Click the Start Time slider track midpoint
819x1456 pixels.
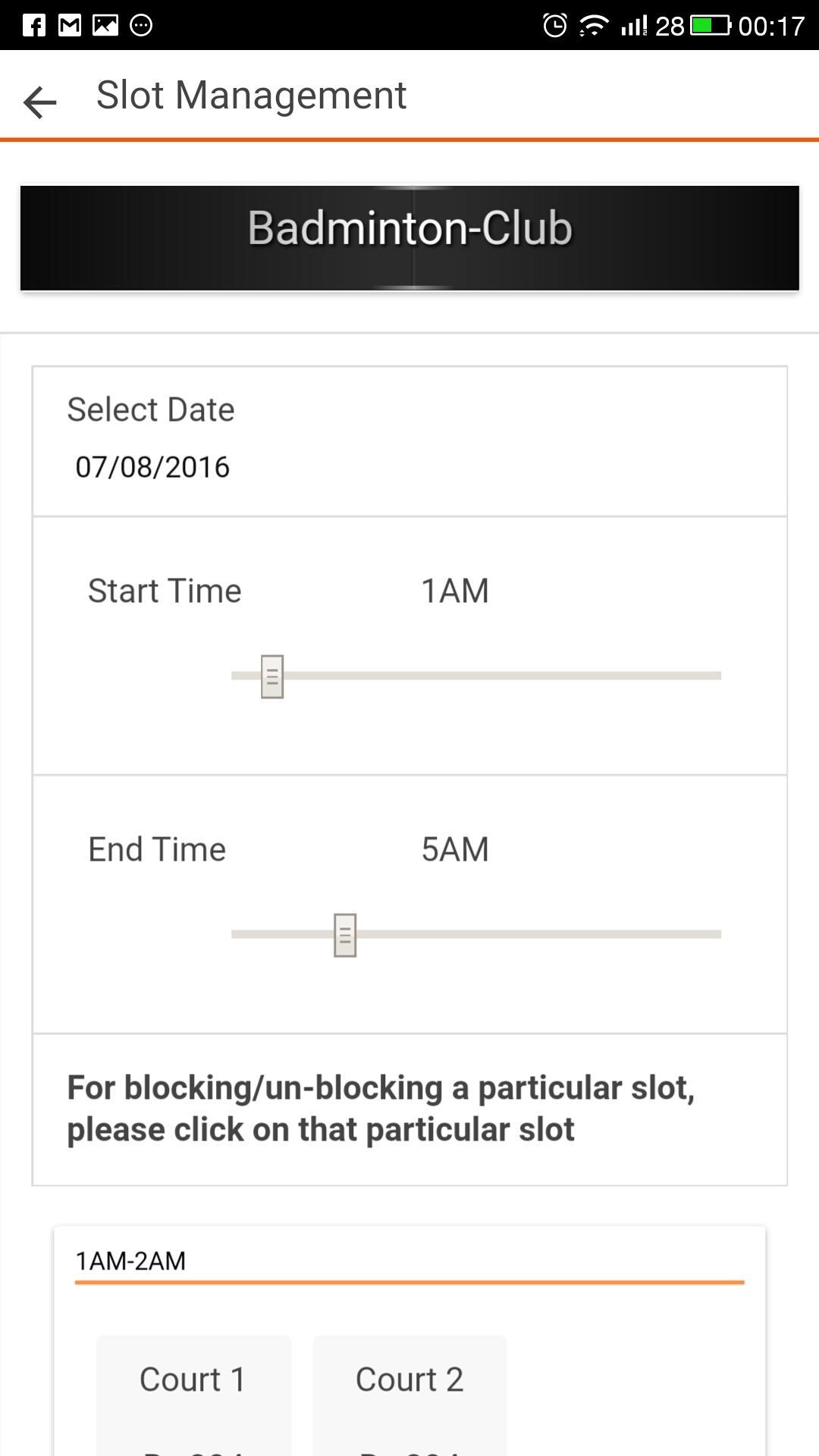pos(476,676)
